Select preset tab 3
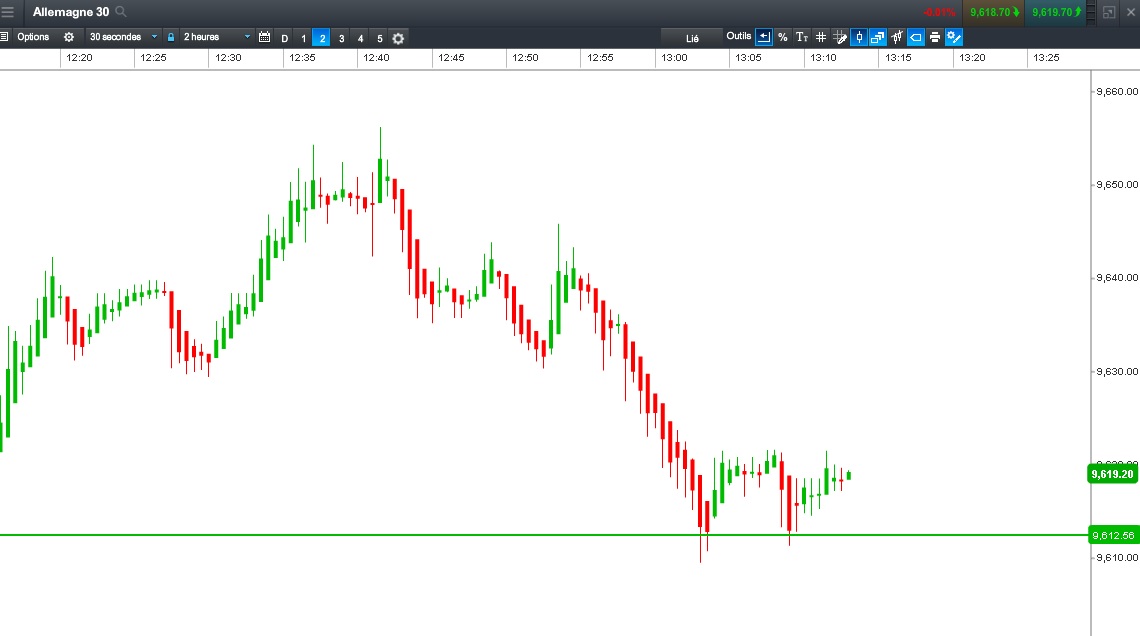Viewport: 1140px width, 636px height. click(x=341, y=39)
